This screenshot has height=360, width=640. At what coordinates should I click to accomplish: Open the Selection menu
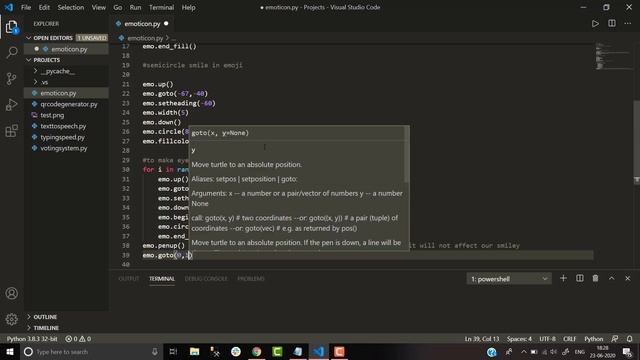click(x=71, y=7)
